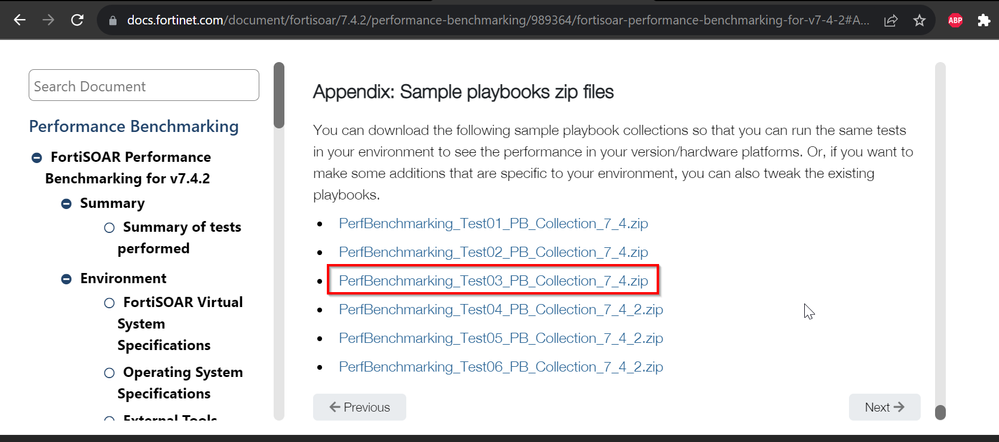The width and height of the screenshot is (999, 442).
Task: Click the browser back arrow
Action: point(14,20)
